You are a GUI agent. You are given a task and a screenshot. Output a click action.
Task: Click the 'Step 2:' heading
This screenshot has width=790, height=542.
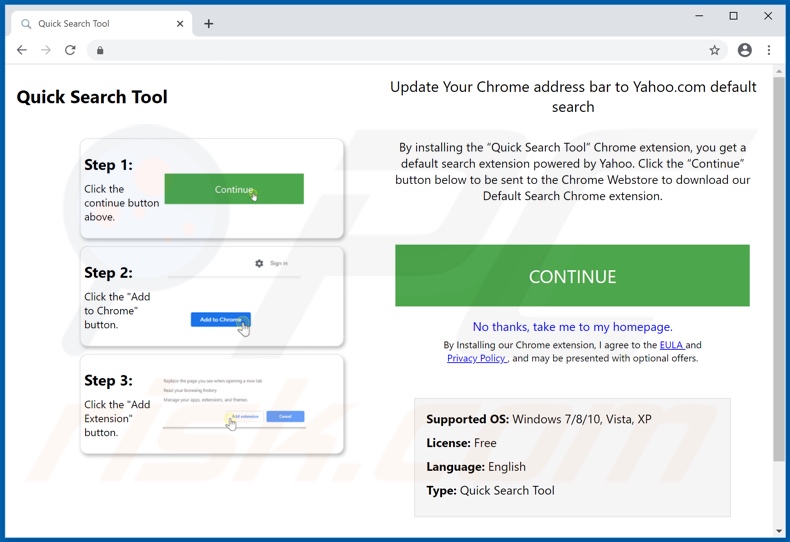pos(108,273)
